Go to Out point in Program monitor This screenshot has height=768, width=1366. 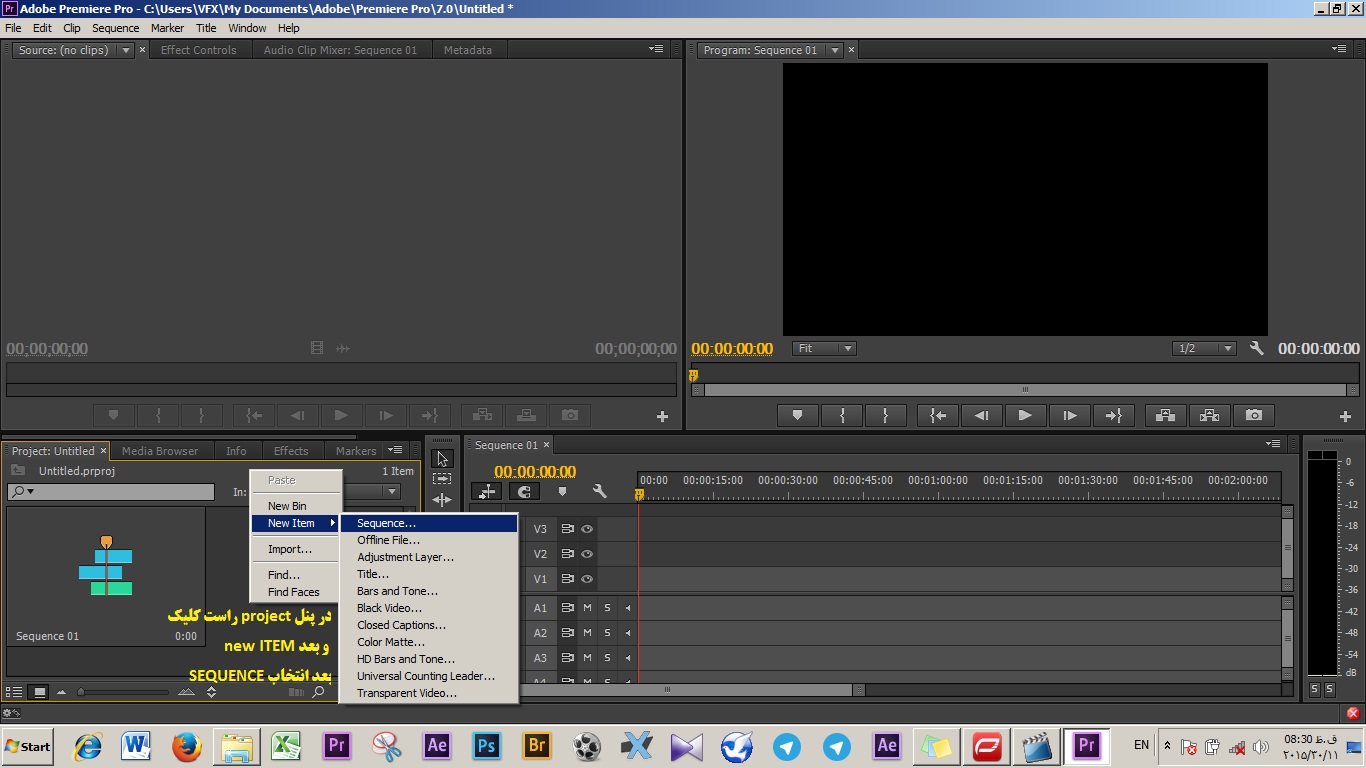[x=1113, y=415]
